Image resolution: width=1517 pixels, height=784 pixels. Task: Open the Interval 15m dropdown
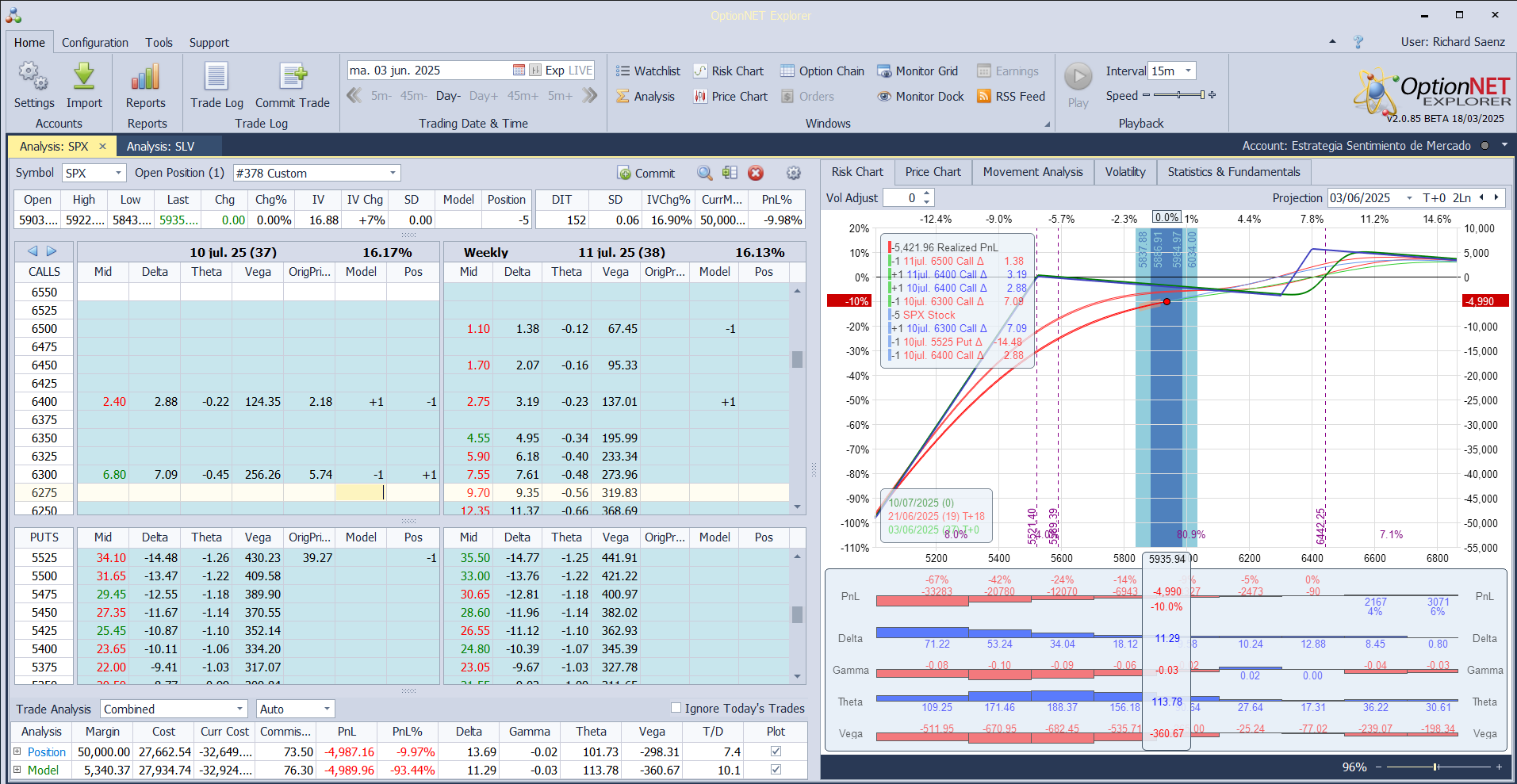[1188, 71]
